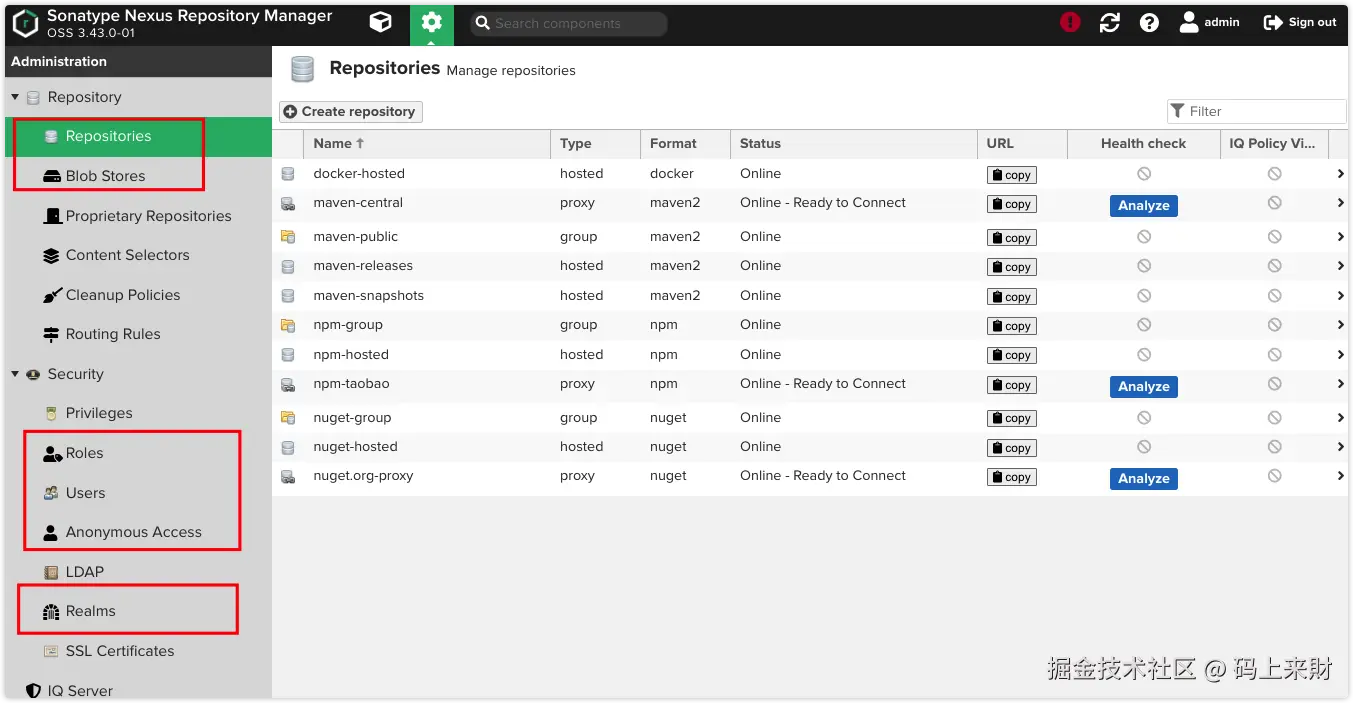Sort by IQ Policy Violations column header
1353x703 pixels.
tap(1274, 143)
